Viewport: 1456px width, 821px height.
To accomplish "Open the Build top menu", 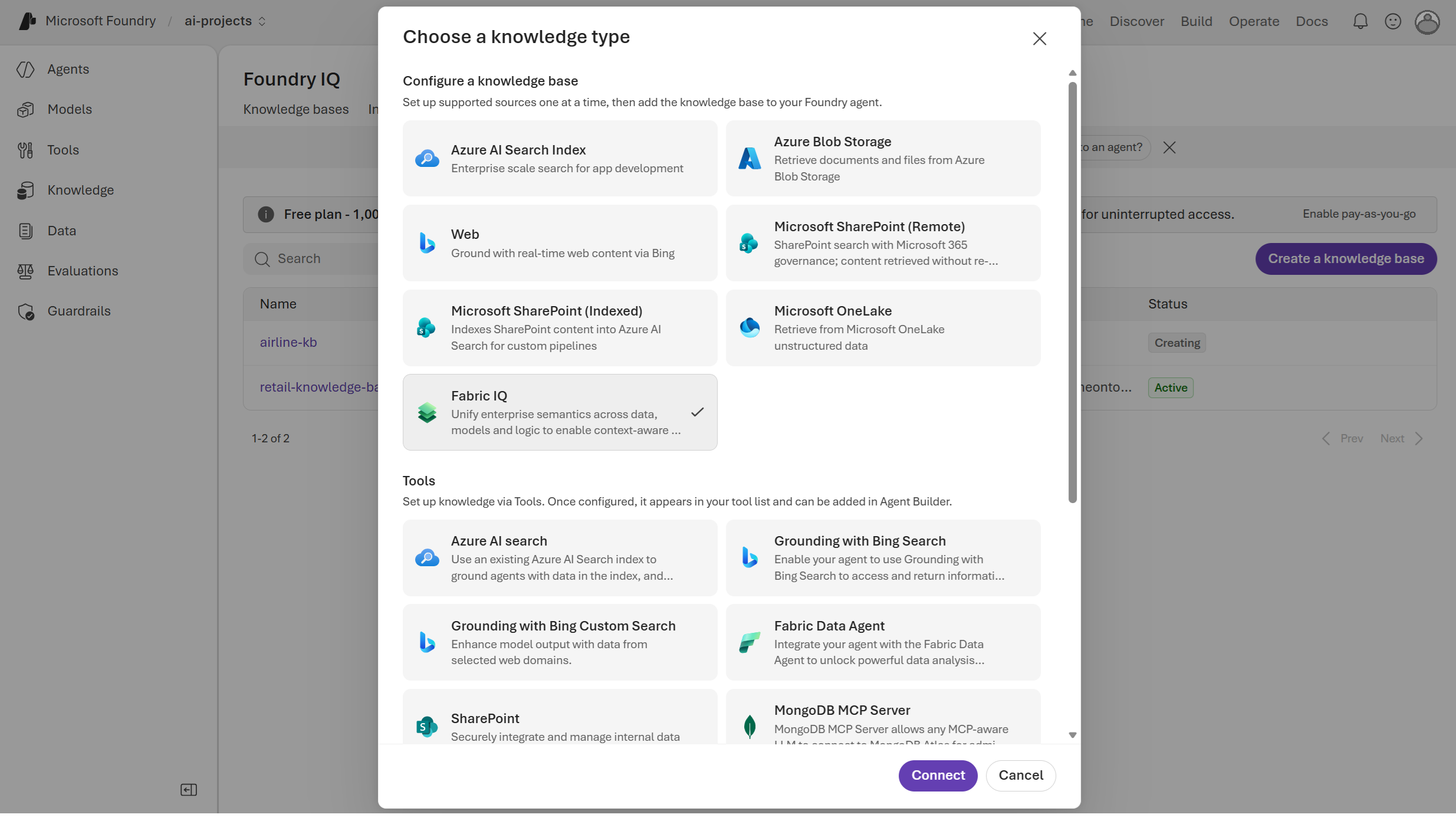I will (1196, 22).
